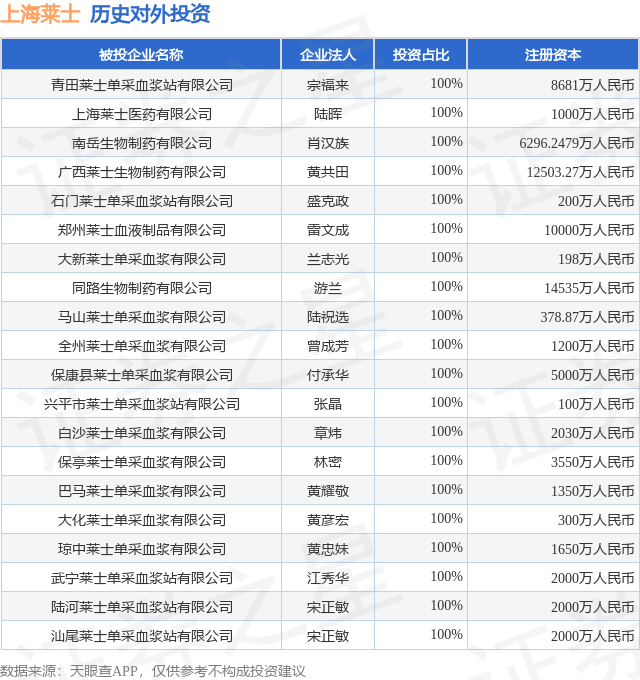This screenshot has height=680, width=640.
Task: Click legal person 兰志光
Action: click(x=328, y=259)
